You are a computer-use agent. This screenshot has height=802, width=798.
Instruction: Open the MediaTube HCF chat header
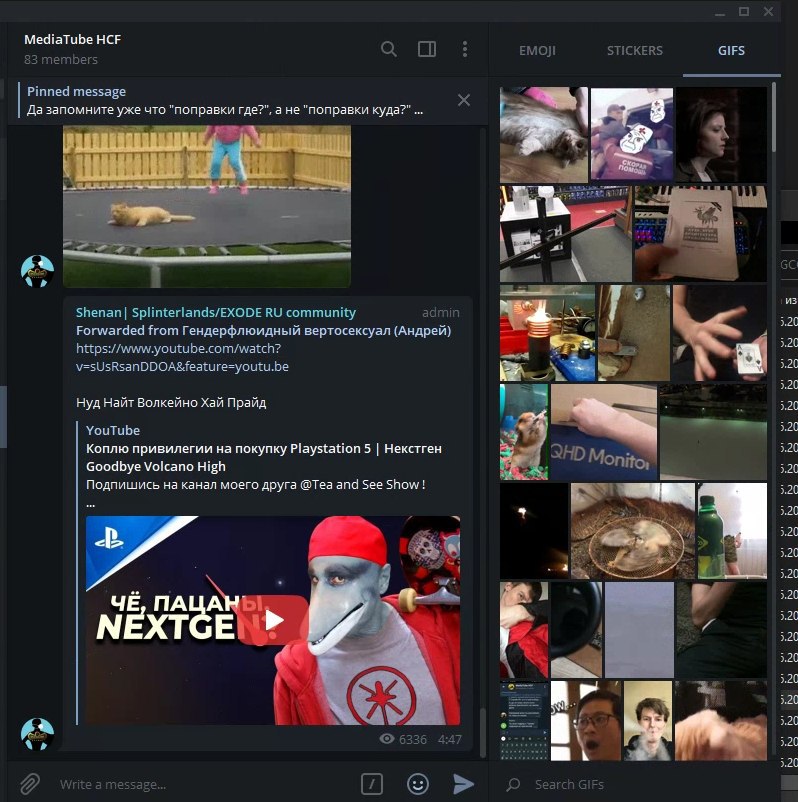pos(72,39)
